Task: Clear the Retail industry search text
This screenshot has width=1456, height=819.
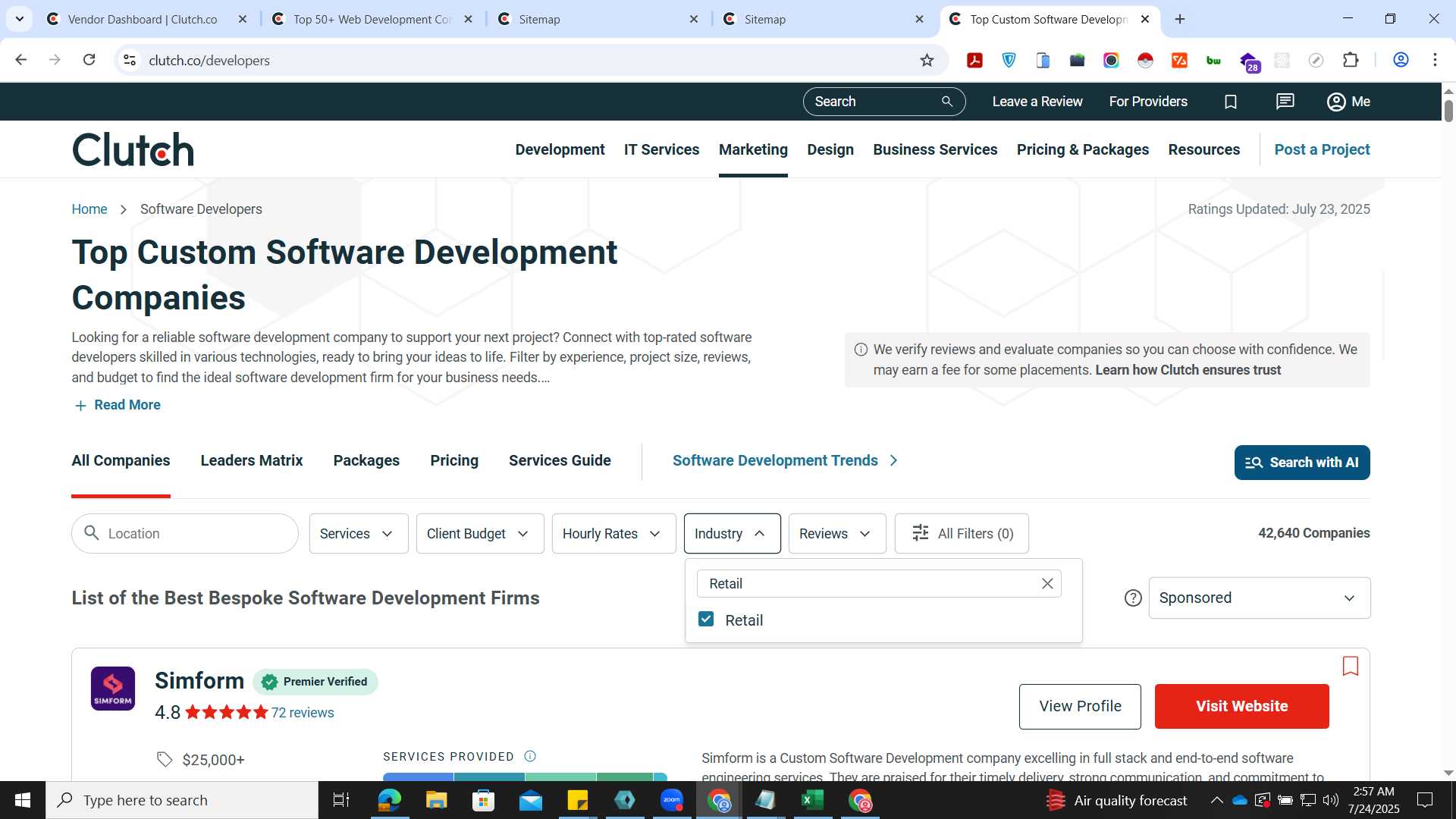Action: pos(1047,583)
